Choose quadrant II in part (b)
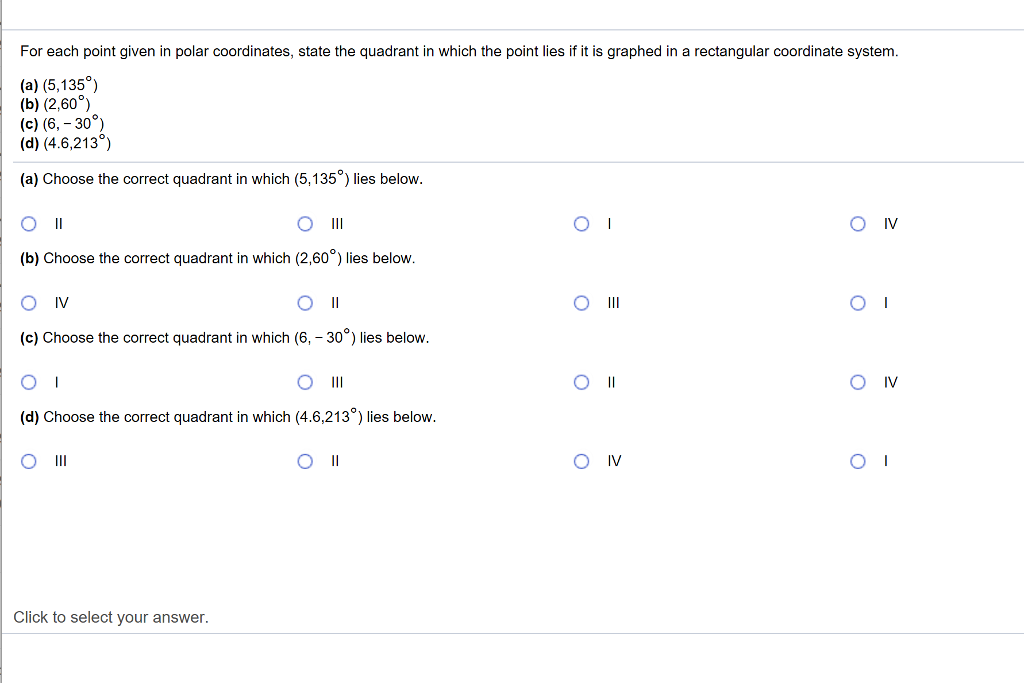The width and height of the screenshot is (1024, 683). [x=305, y=303]
